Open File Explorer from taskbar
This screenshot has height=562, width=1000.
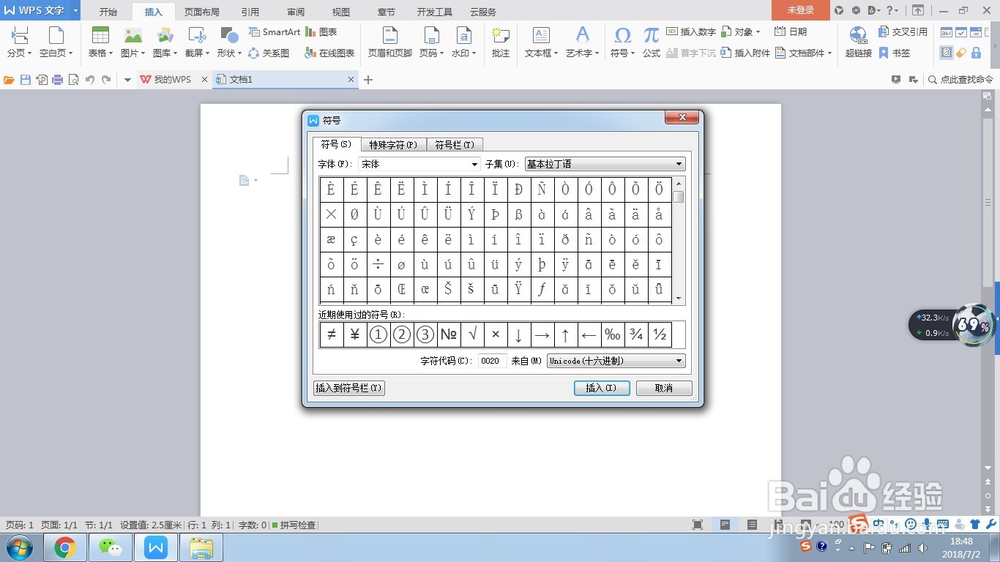(201, 547)
